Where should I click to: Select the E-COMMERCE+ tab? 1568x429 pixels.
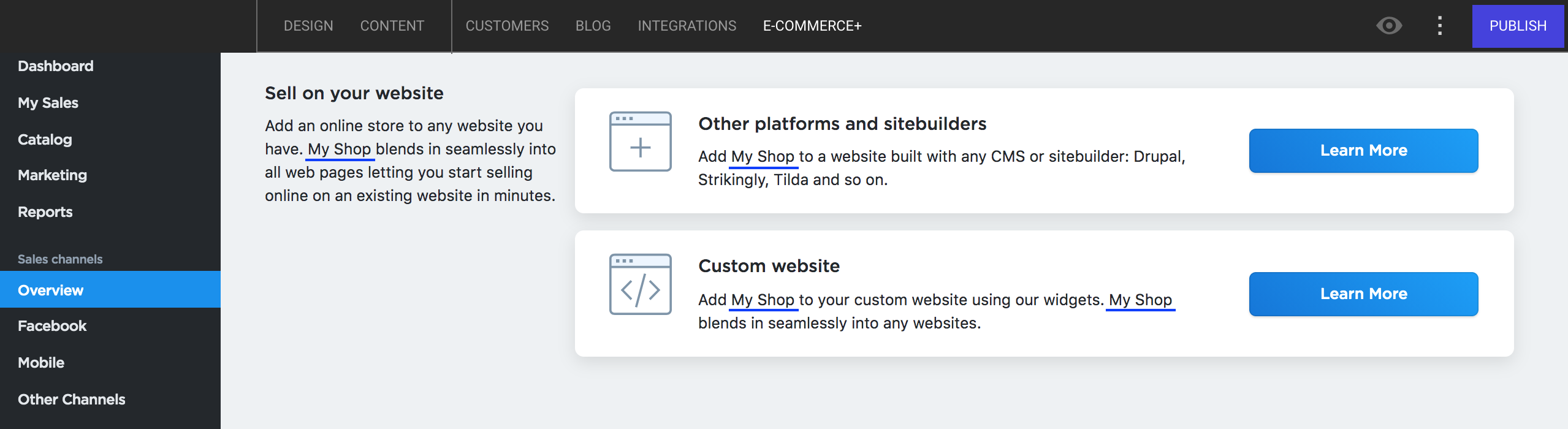812,26
